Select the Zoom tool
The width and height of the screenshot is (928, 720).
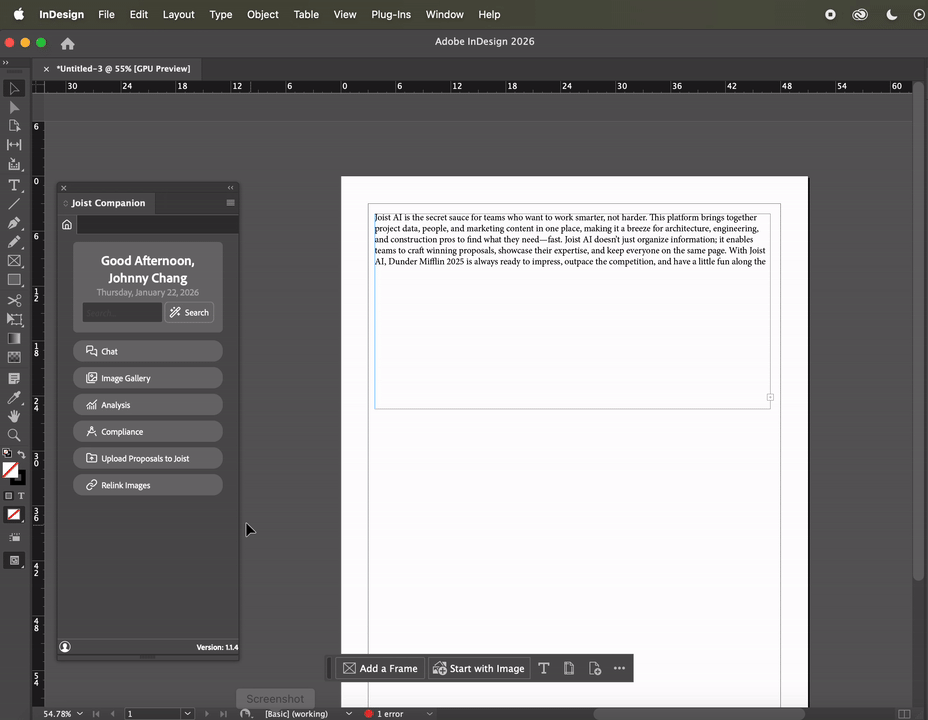(x=14, y=435)
